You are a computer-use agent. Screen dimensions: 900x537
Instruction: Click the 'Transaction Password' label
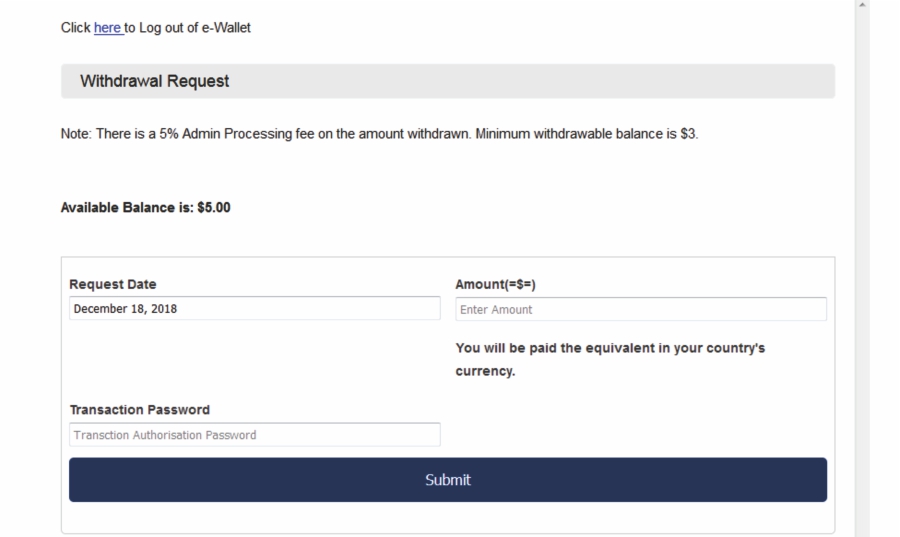139,410
